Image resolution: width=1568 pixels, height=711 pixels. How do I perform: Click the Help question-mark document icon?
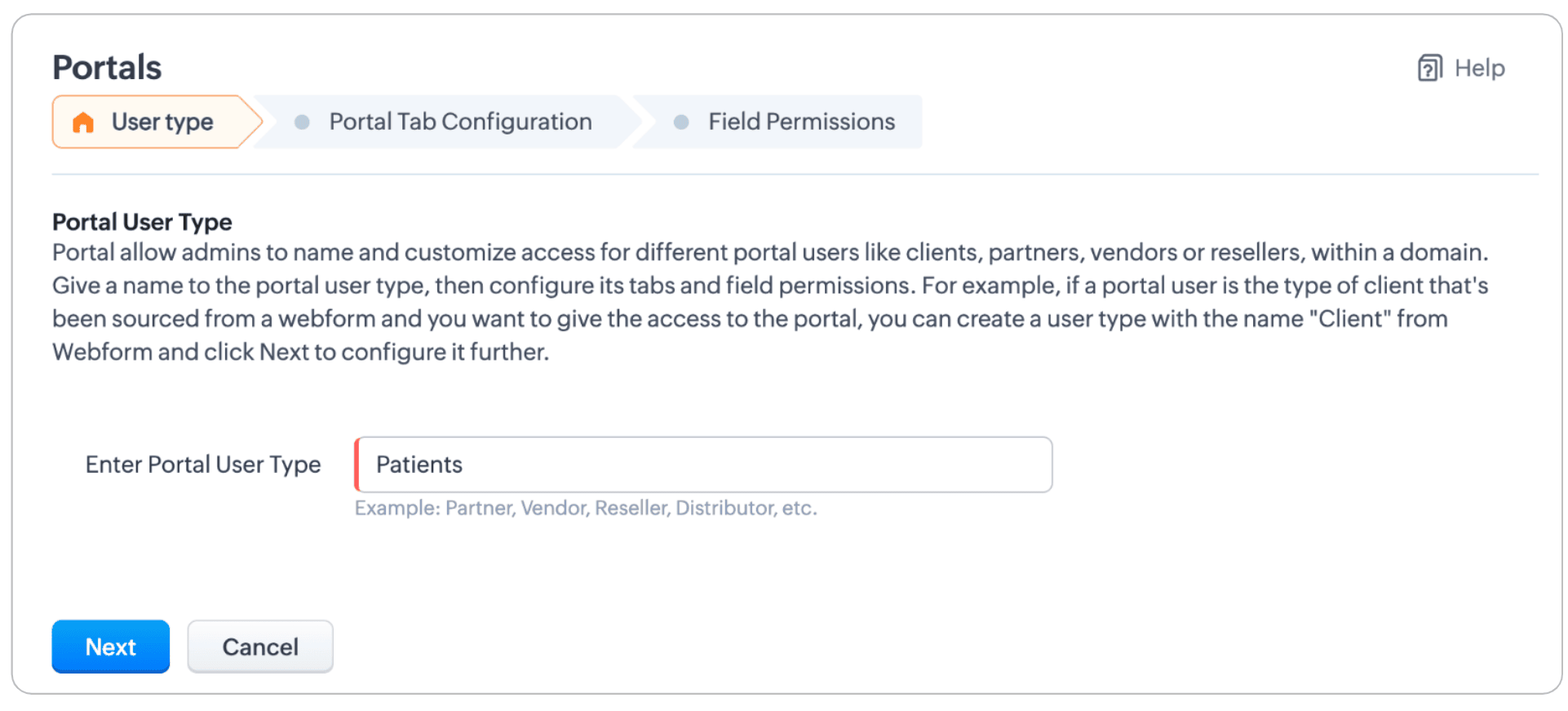(x=1429, y=68)
